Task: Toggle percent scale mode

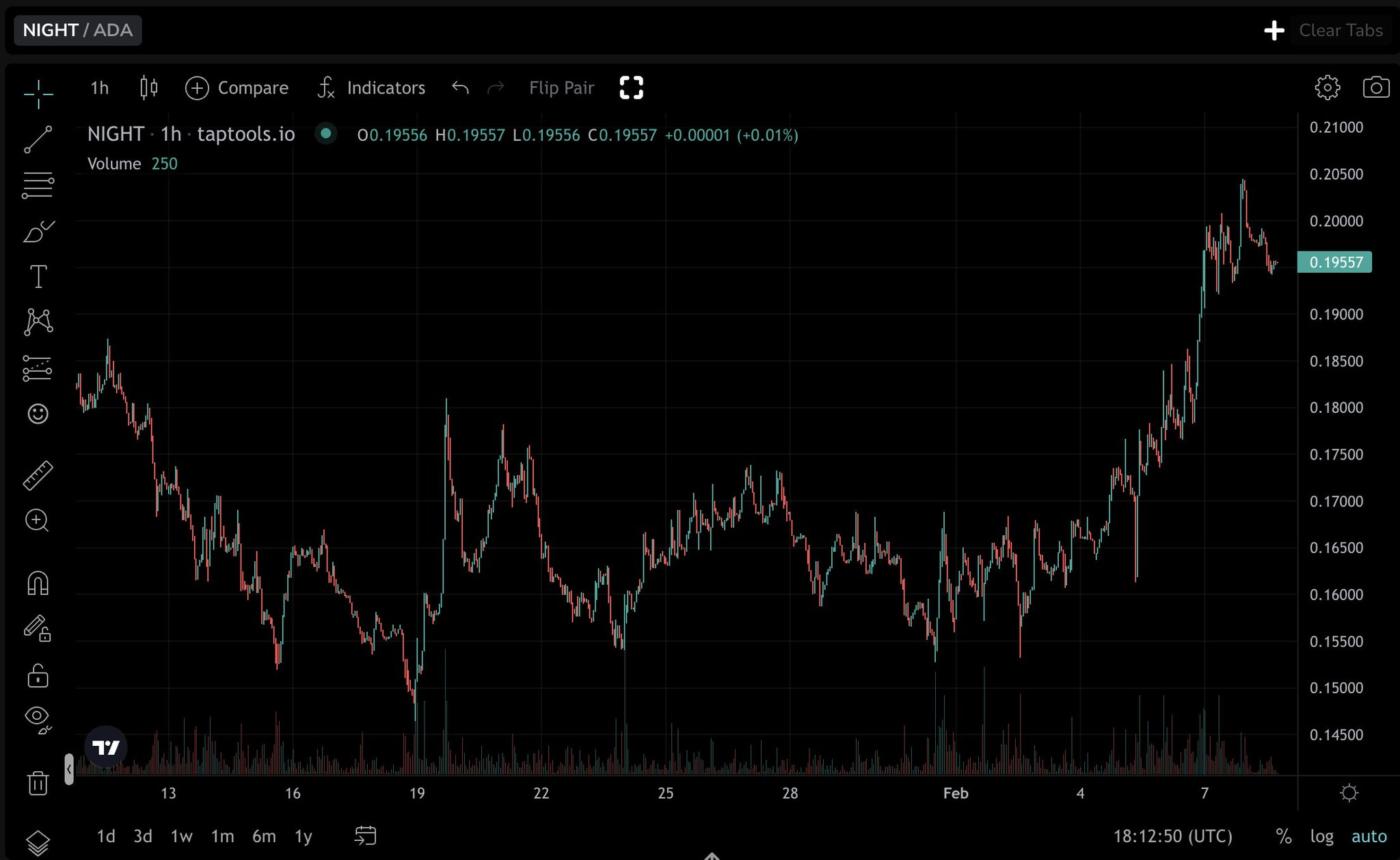Action: click(1283, 836)
